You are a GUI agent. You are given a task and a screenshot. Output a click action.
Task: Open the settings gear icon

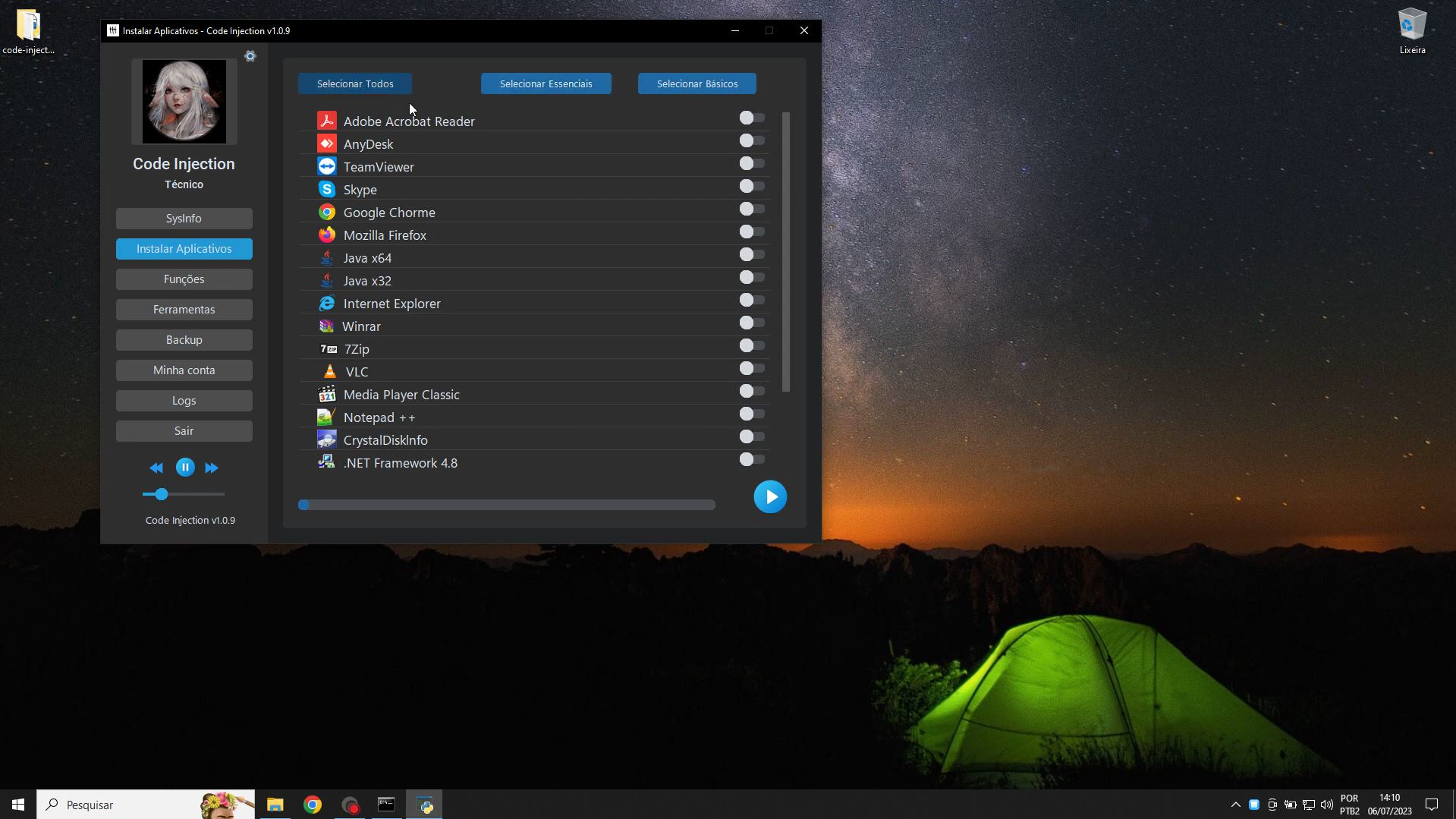(x=250, y=56)
